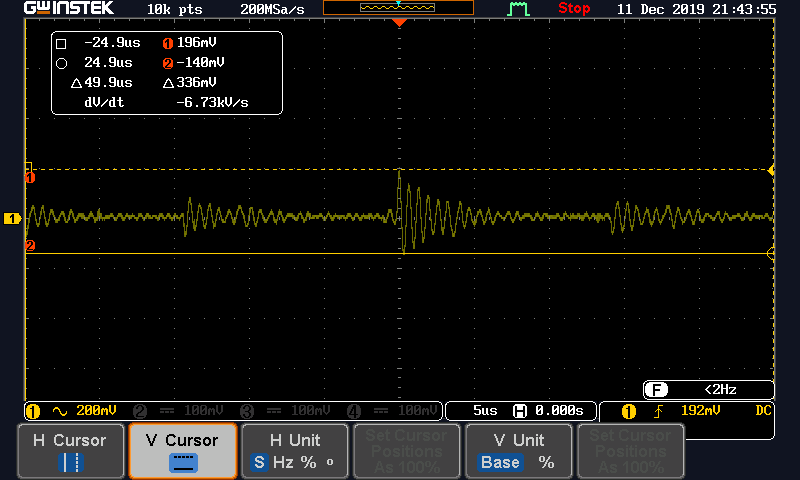800x480 pixels.
Task: Click the disabled vertical Set Cursor Positions As 100% key next to V Unit
Action: (631, 451)
